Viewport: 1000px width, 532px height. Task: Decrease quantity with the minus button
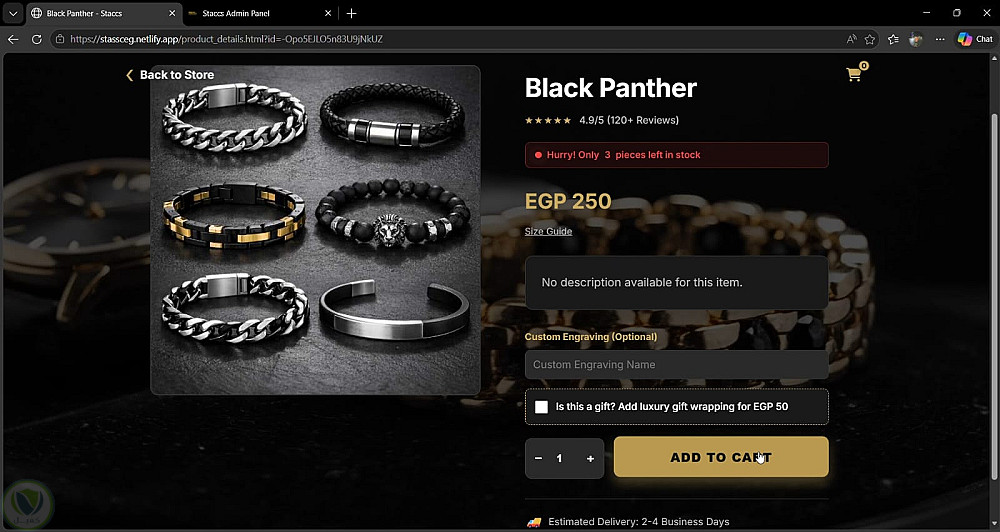[539, 458]
